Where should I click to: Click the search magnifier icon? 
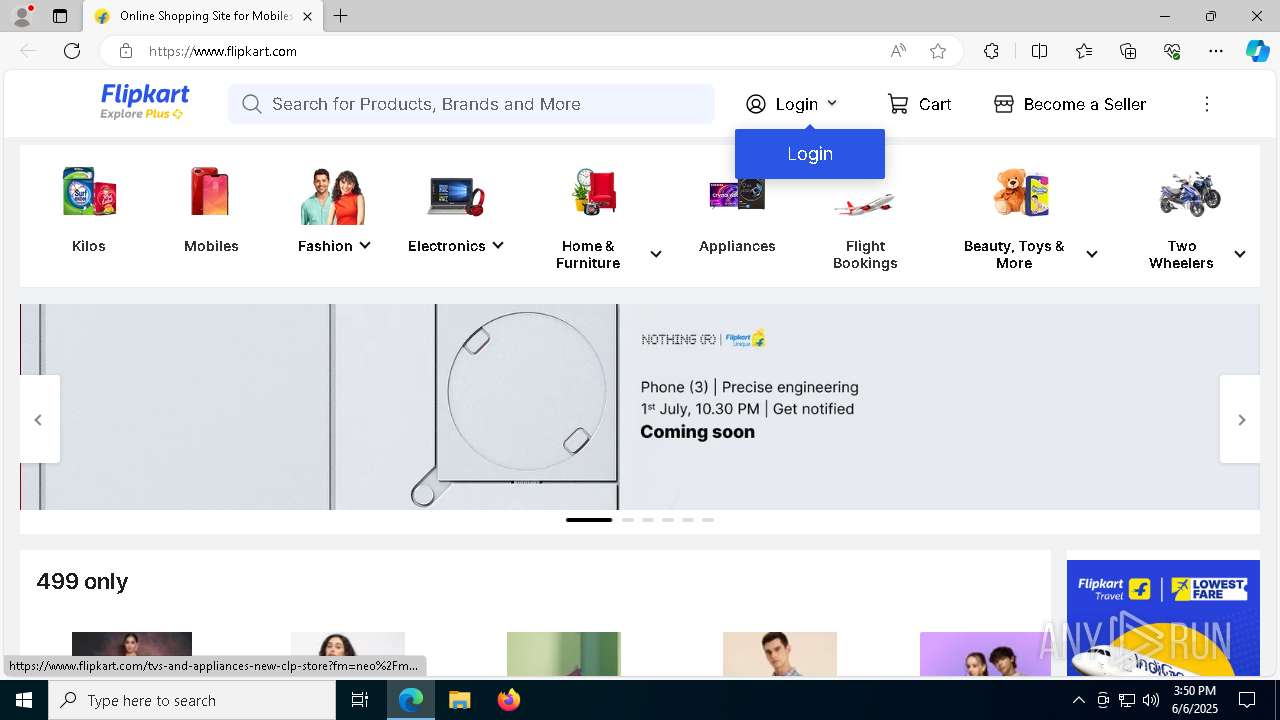[x=252, y=104]
